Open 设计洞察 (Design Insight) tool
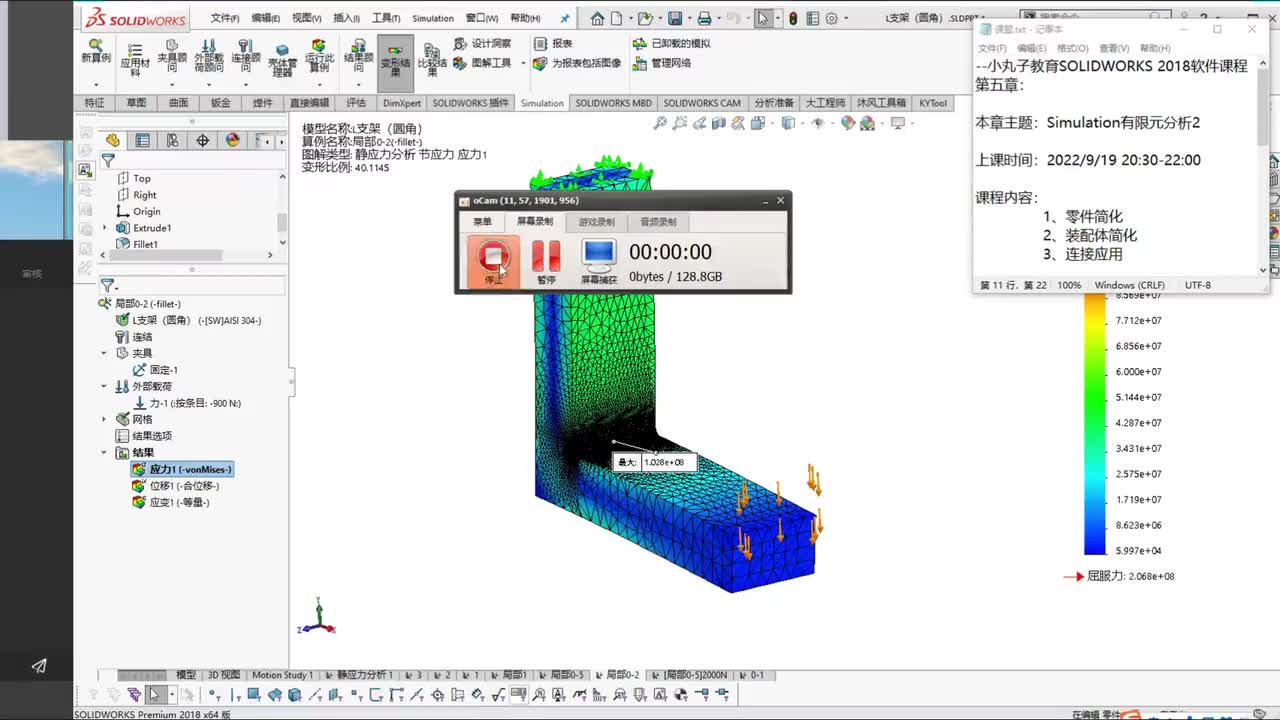This screenshot has height=720, width=1280. pyautogui.click(x=482, y=44)
